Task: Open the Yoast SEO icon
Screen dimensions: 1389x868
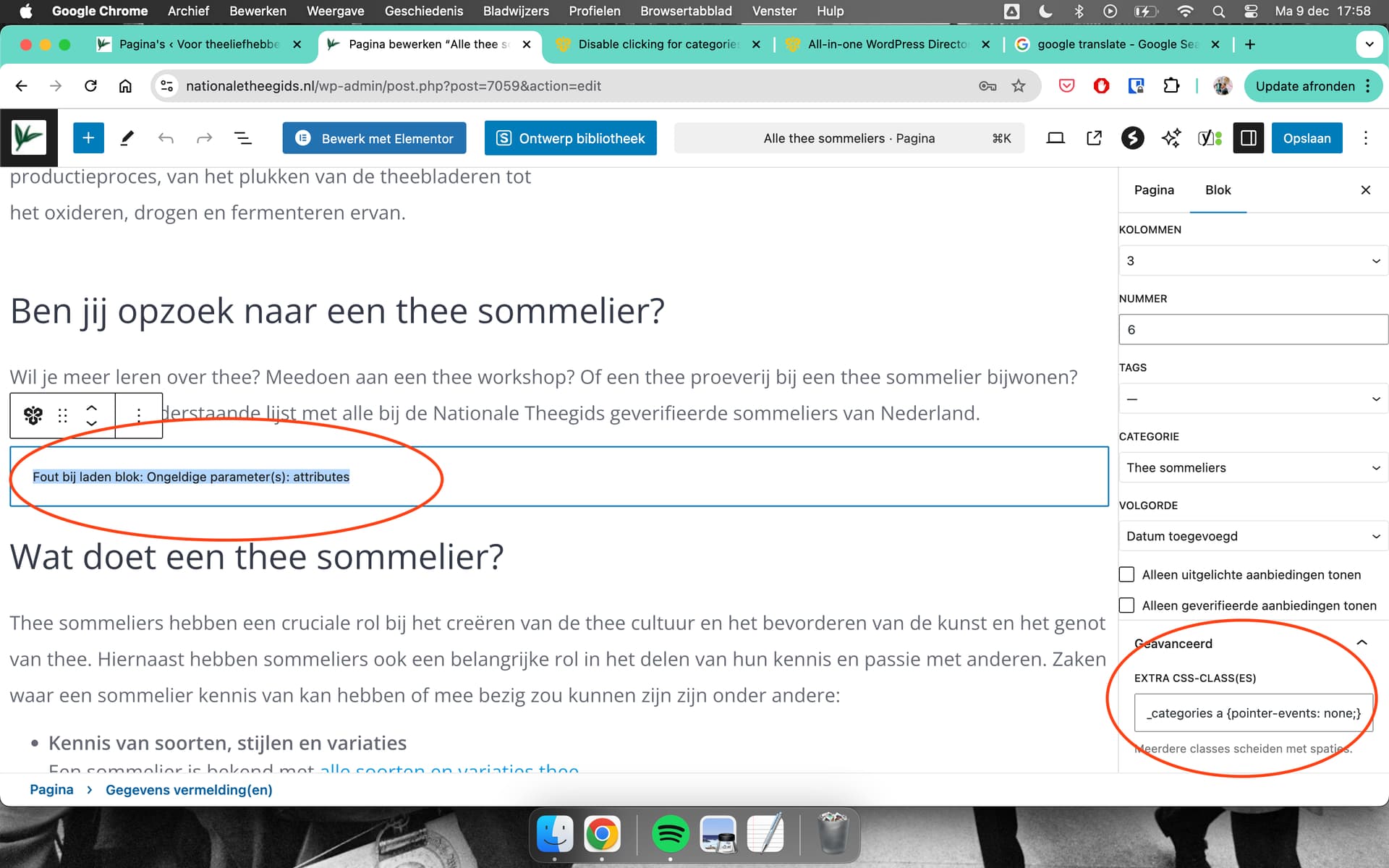Action: point(1210,138)
